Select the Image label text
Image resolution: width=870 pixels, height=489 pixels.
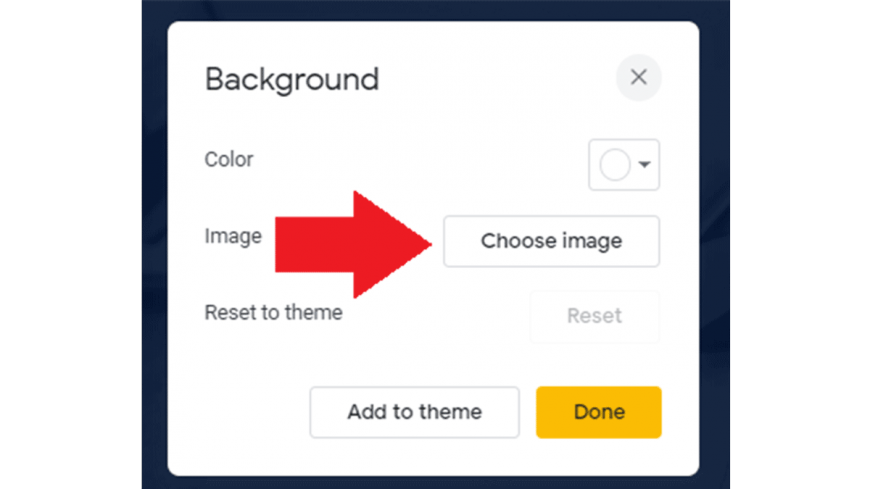coord(233,236)
